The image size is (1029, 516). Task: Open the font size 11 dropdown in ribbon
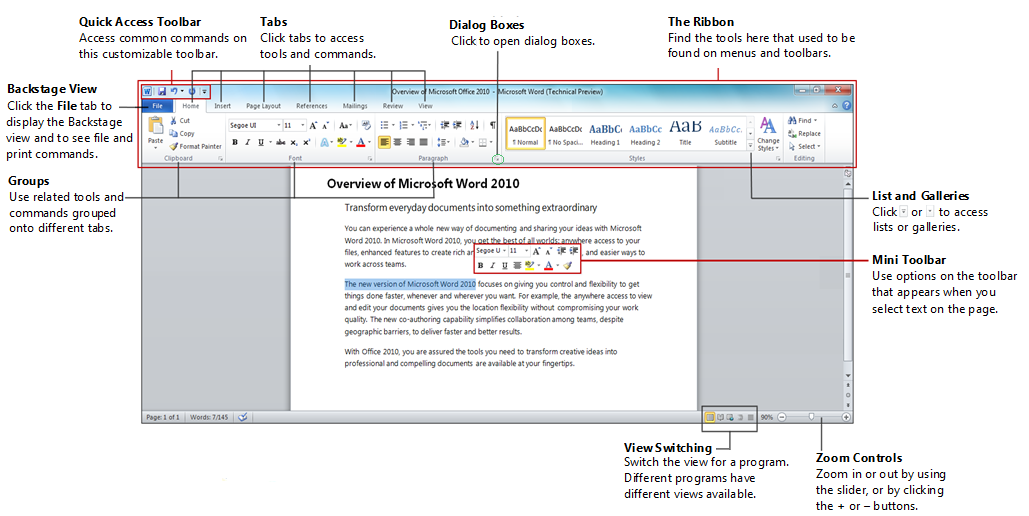click(x=303, y=125)
